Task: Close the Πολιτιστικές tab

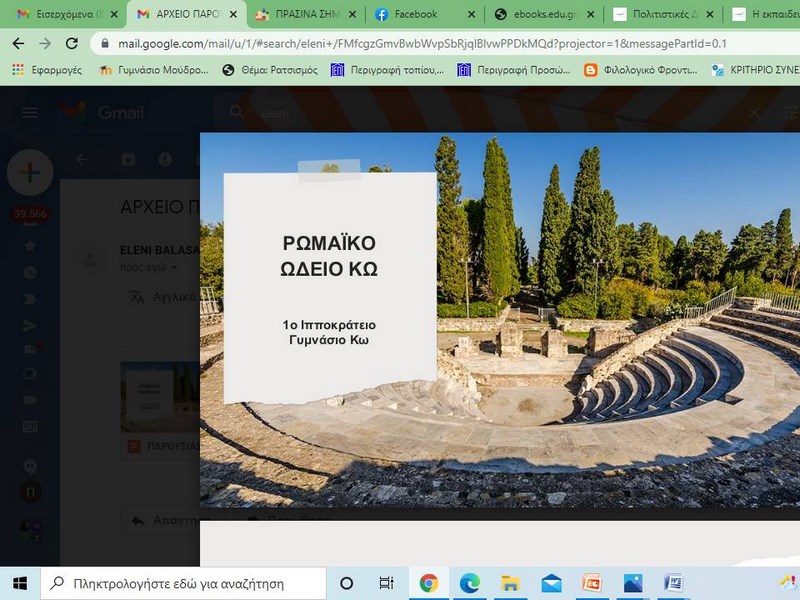Action: [710, 14]
